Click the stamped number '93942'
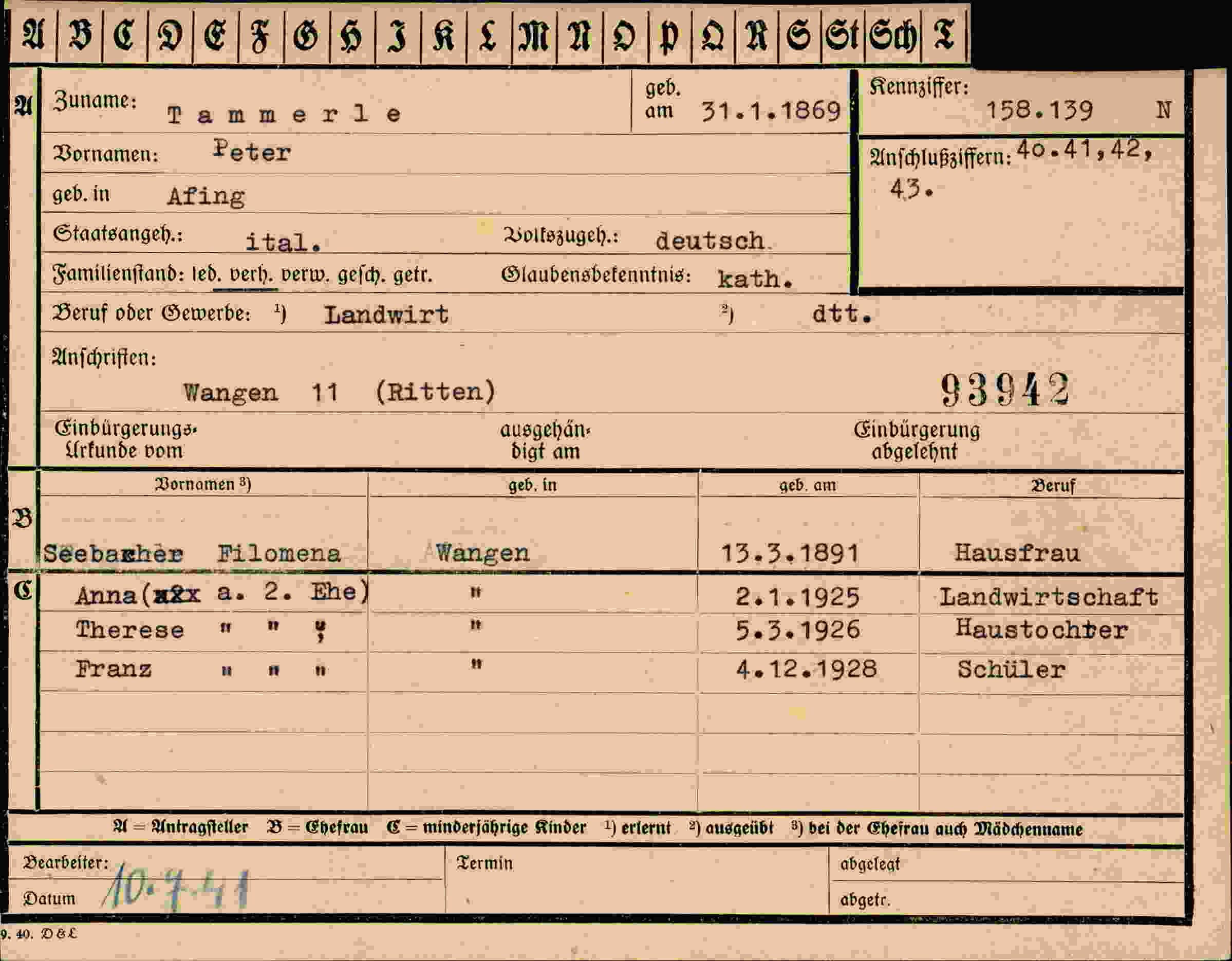Viewport: 1232px width, 961px height. 1005,390
